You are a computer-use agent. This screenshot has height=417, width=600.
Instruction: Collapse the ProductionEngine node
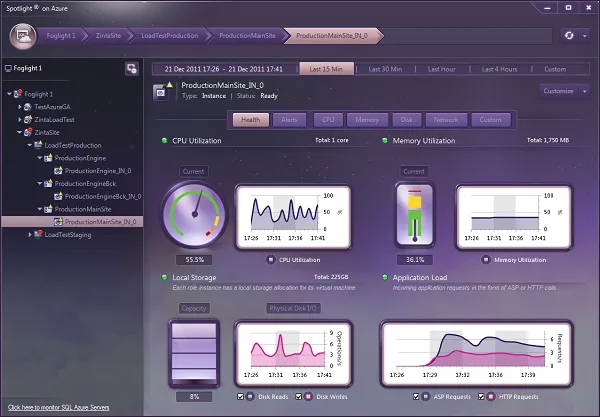[39, 158]
